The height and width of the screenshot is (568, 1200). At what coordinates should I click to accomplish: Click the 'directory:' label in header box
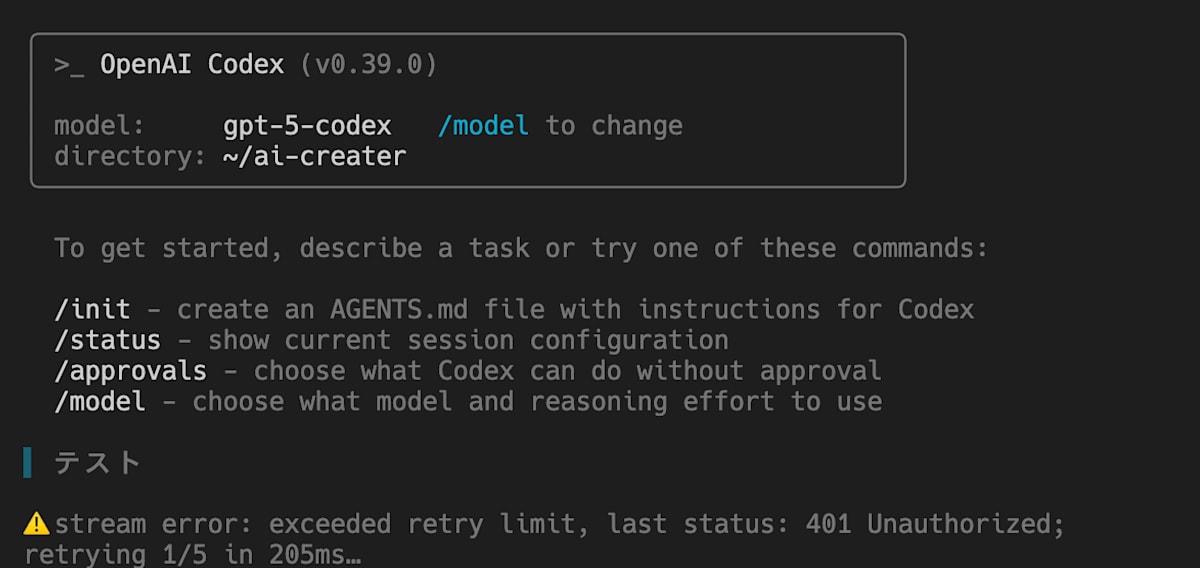click(130, 157)
